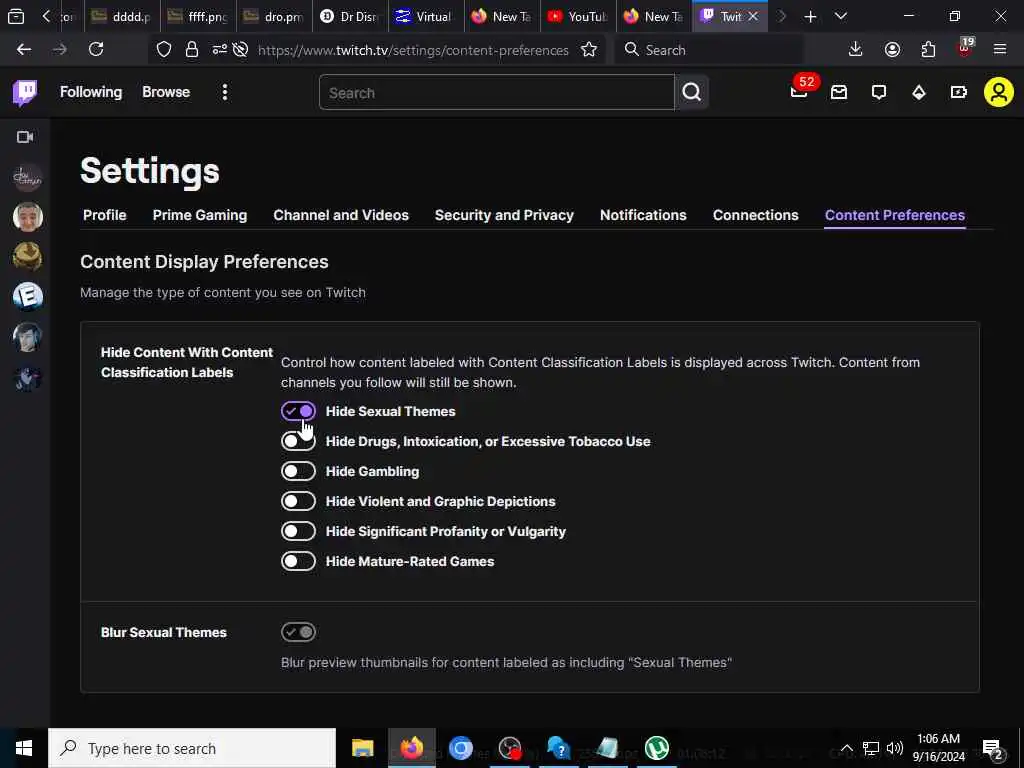1024x768 pixels.
Task: Click the padlock site info icon
Action: pos(191,50)
